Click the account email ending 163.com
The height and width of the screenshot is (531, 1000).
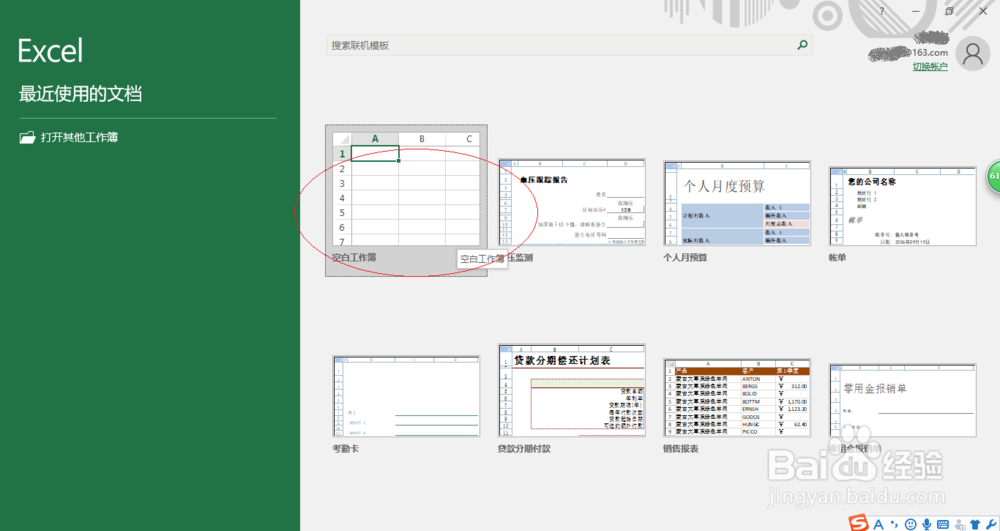pyautogui.click(x=908, y=52)
